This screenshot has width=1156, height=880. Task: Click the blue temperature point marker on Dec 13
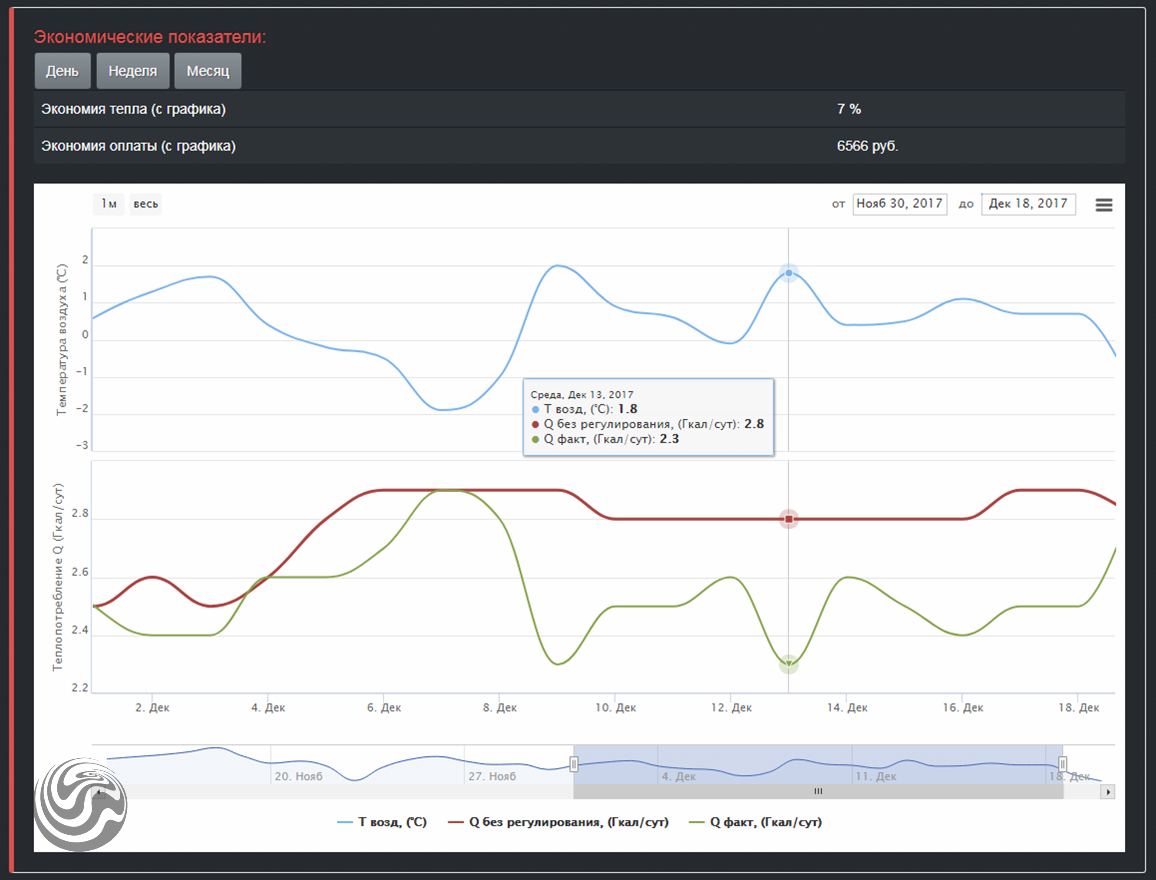point(789,273)
